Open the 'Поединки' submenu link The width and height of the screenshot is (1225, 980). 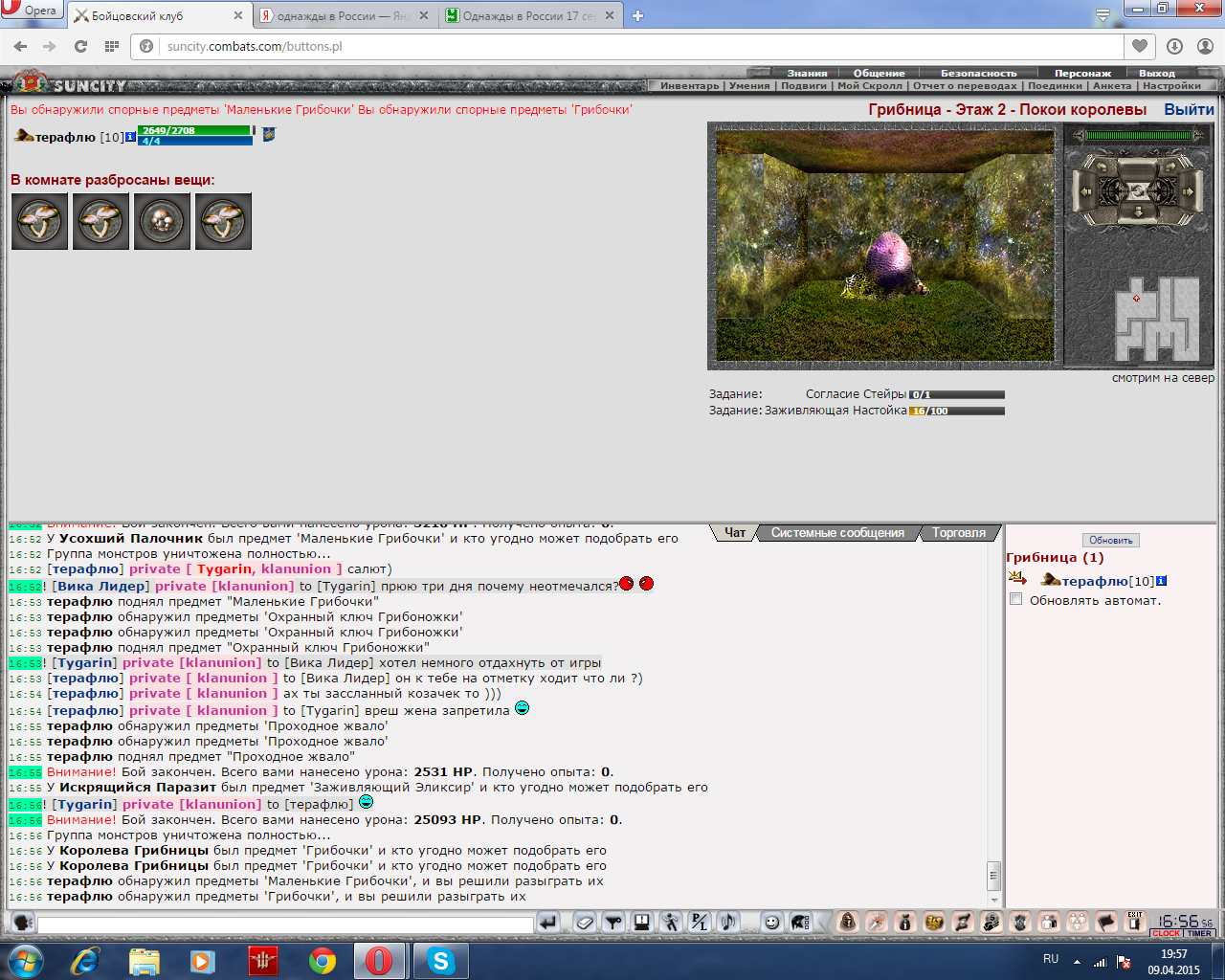pyautogui.click(x=1055, y=85)
